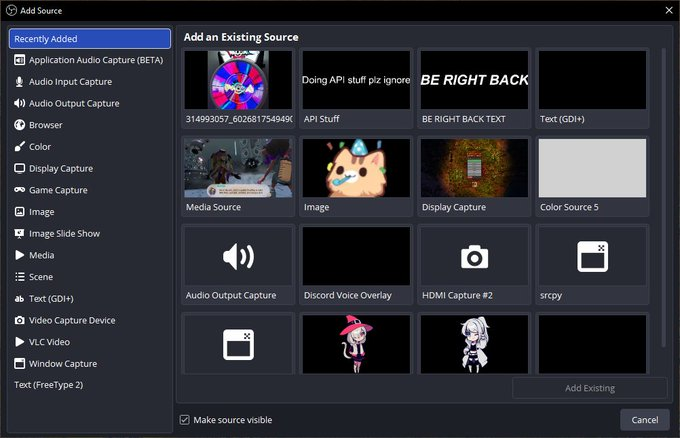Choose Text (FreeType 2) source type
Screen dimensions: 680x438
49,385
